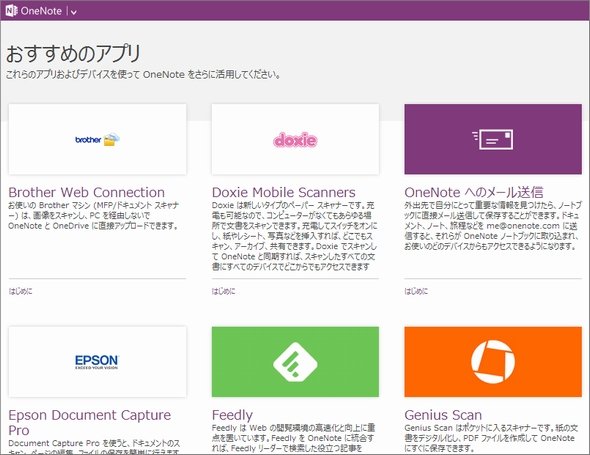Click the OneNote title text in header
Screen dimensions: 590x455
pos(41,11)
